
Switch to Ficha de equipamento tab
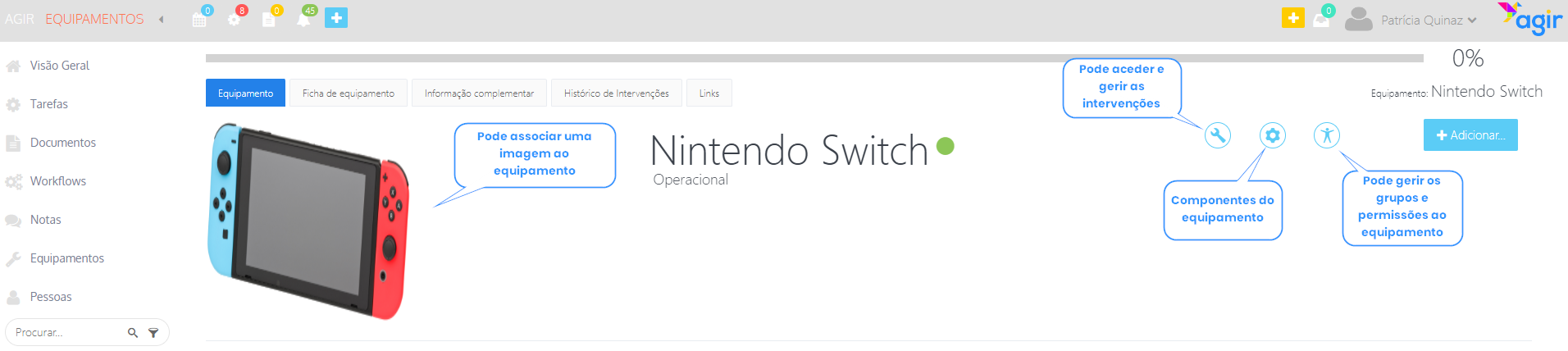click(x=349, y=93)
